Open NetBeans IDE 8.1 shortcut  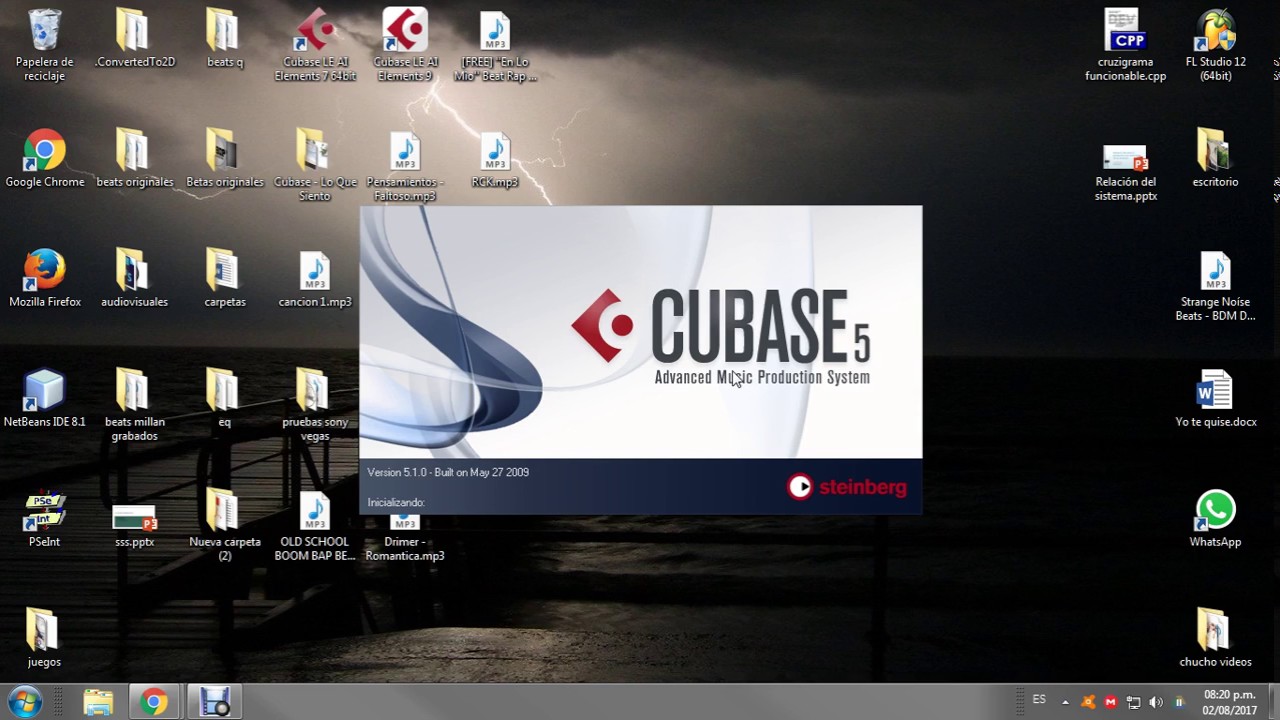(44, 400)
